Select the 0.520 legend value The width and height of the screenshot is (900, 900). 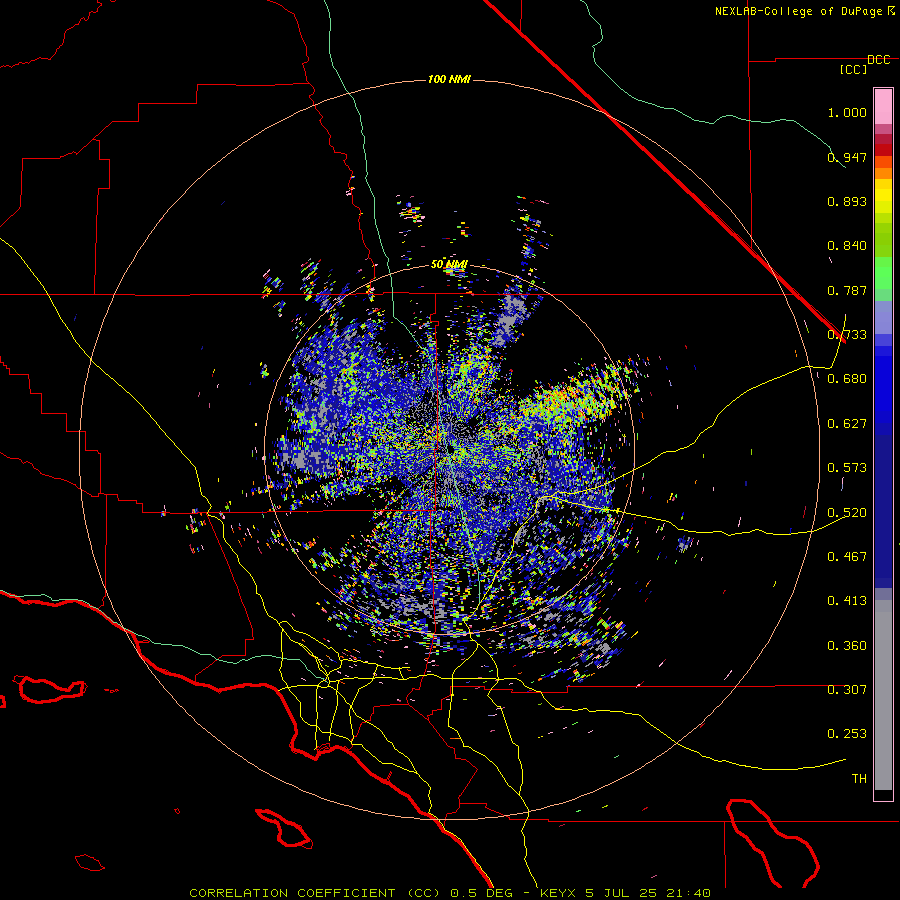tap(847, 513)
